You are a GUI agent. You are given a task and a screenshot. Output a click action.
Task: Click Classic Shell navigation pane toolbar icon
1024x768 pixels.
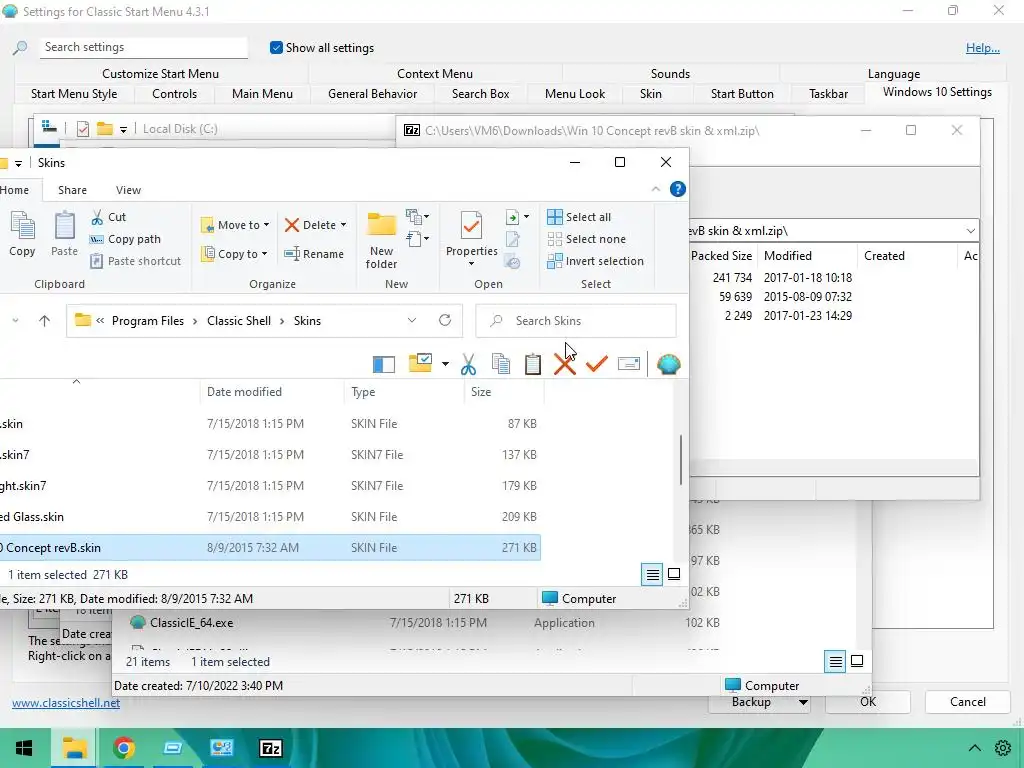[x=383, y=364]
